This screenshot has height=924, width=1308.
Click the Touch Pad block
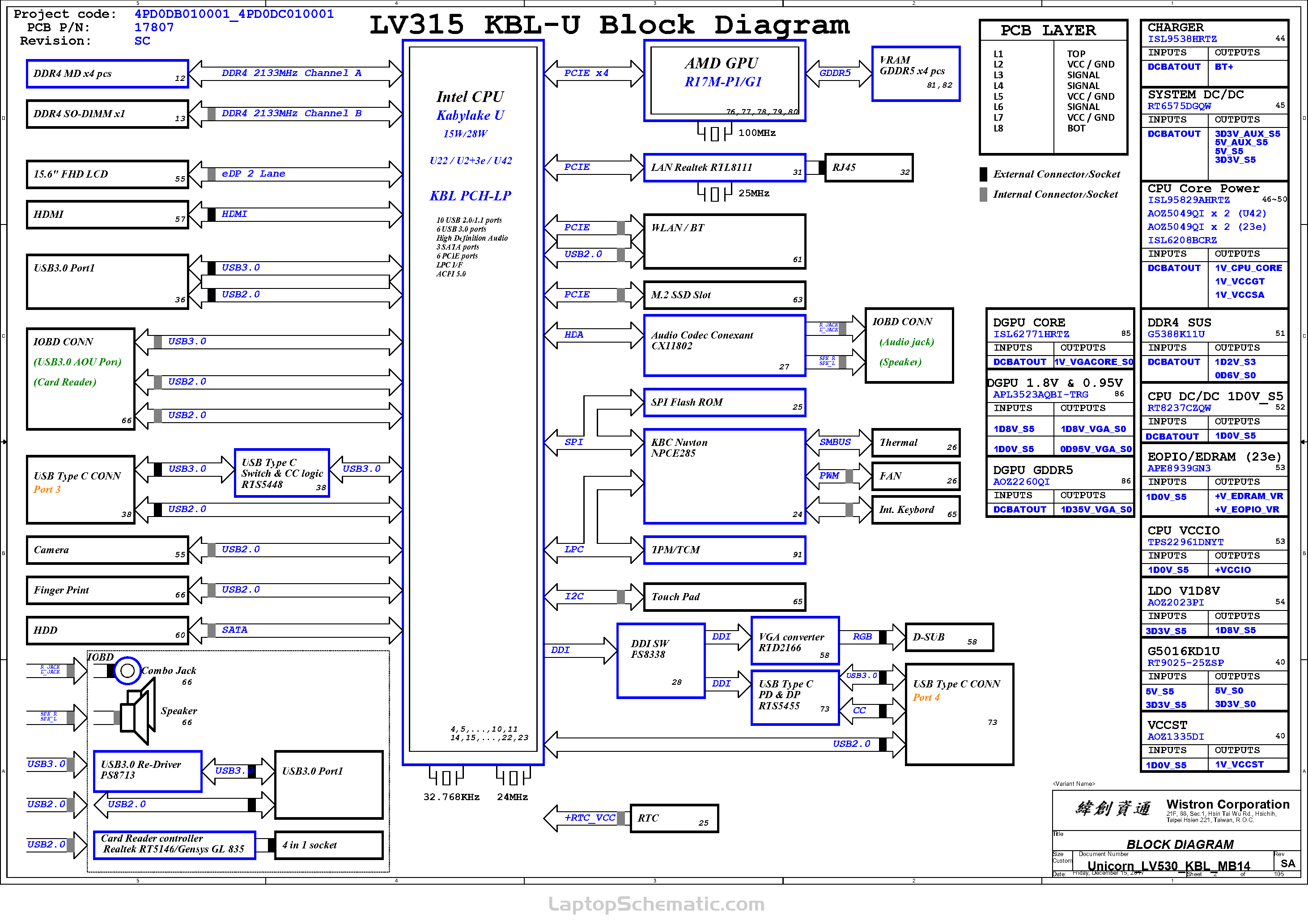[x=725, y=597]
